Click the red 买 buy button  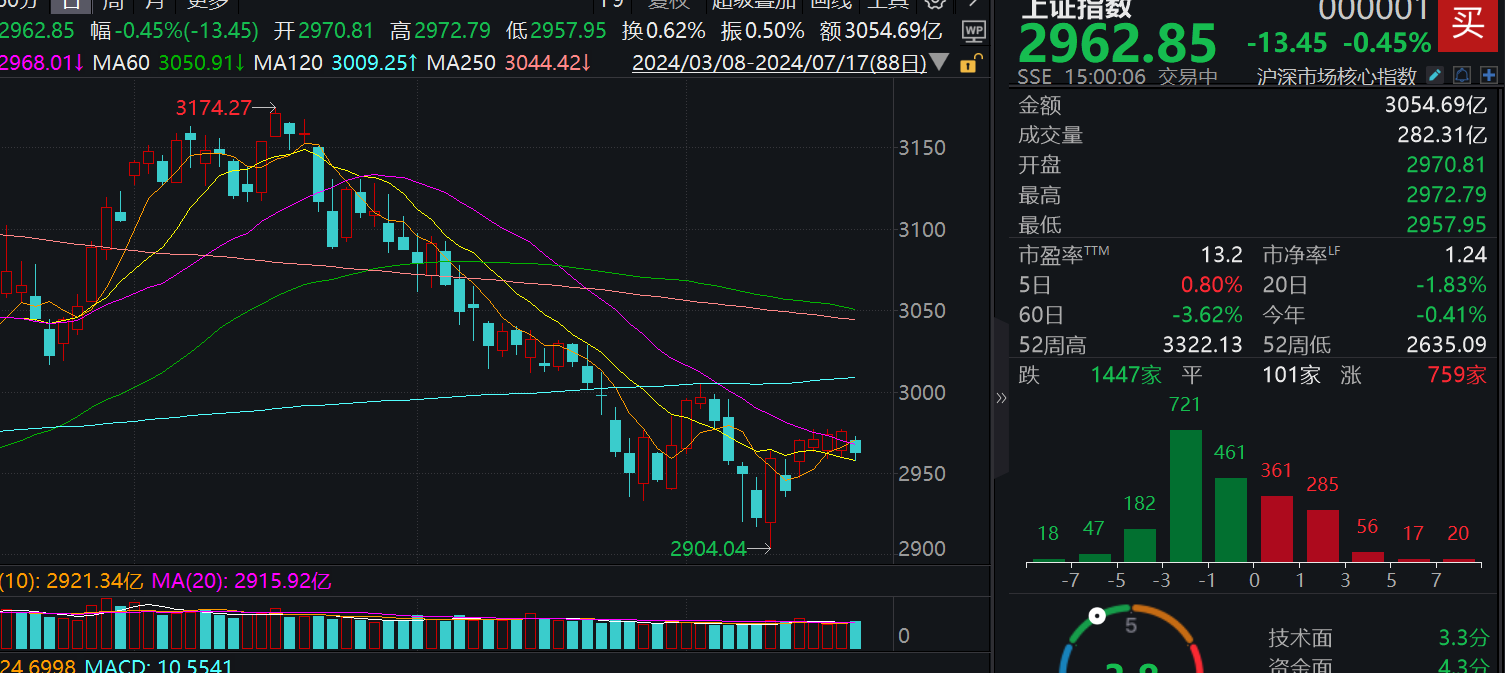[x=1467, y=24]
